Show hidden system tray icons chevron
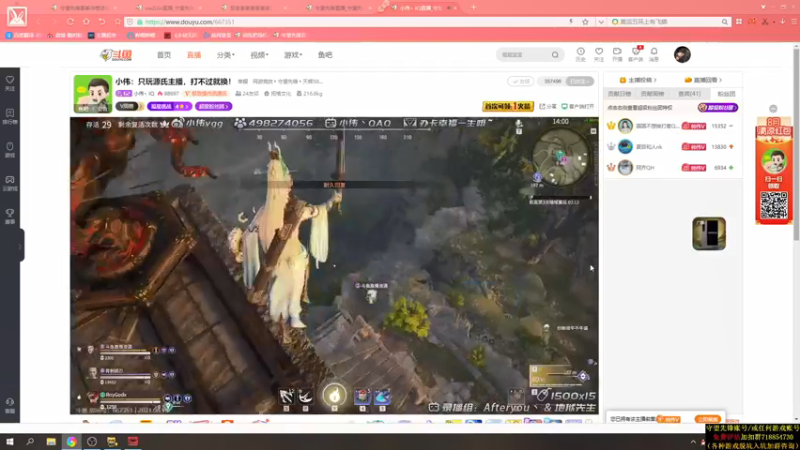The width and height of the screenshot is (800, 450). pos(693,442)
